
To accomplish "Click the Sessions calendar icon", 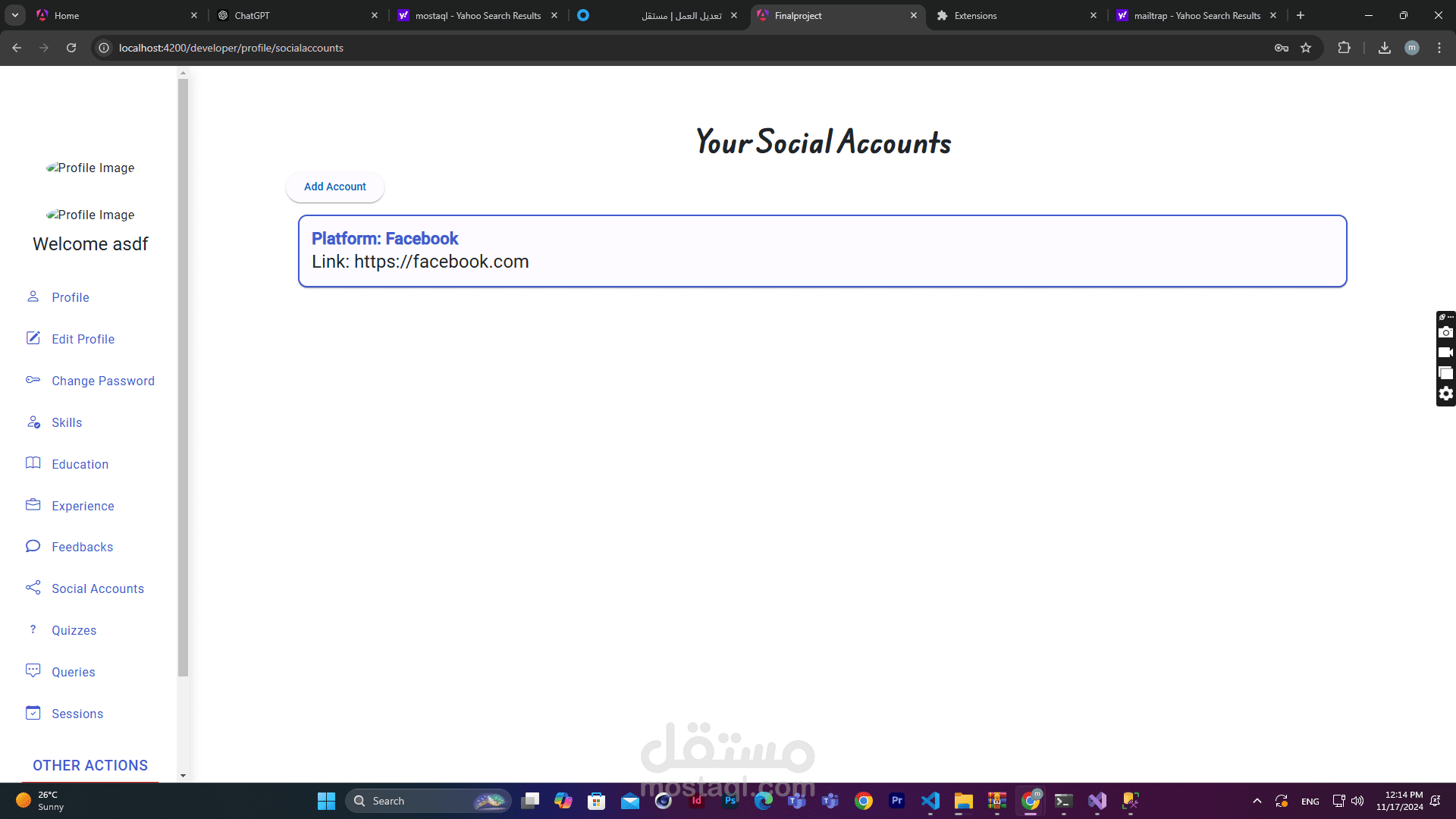I will pos(33,713).
